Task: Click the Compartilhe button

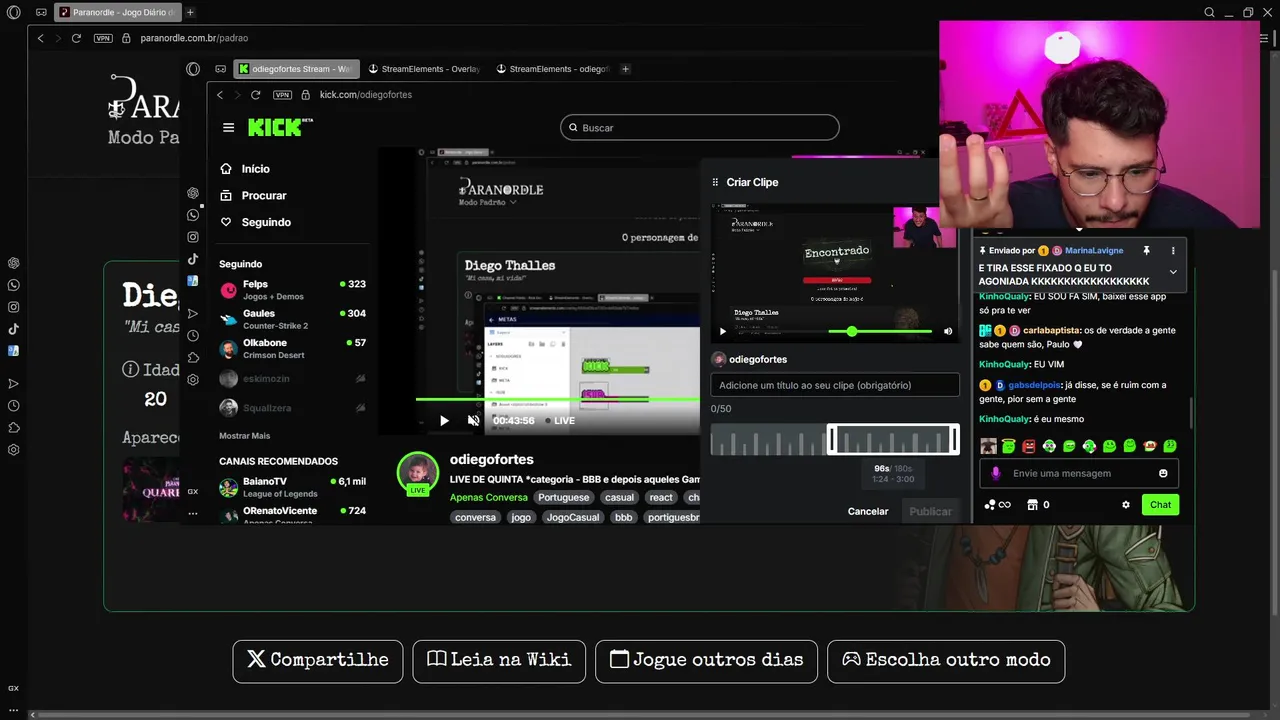Action: (318, 661)
